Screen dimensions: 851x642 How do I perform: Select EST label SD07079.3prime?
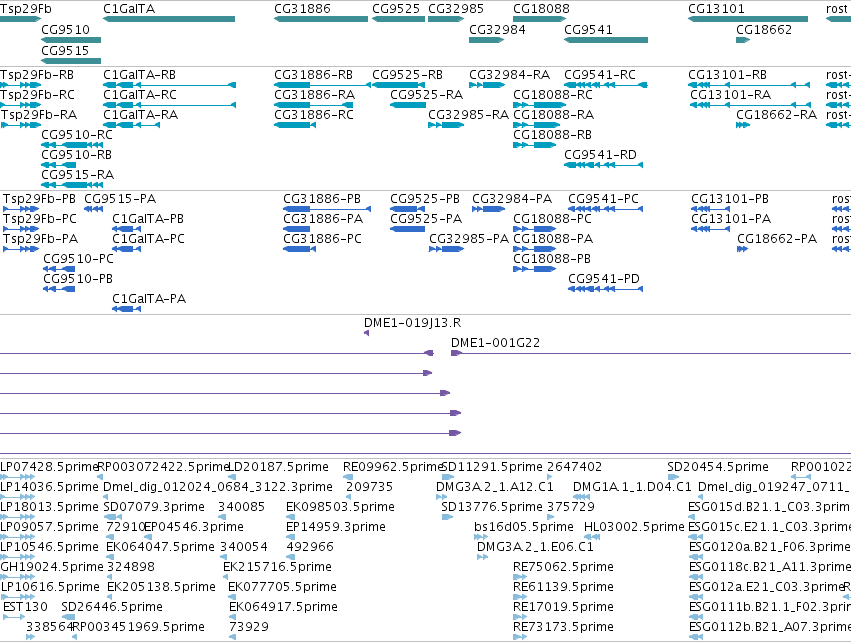pyautogui.click(x=154, y=507)
